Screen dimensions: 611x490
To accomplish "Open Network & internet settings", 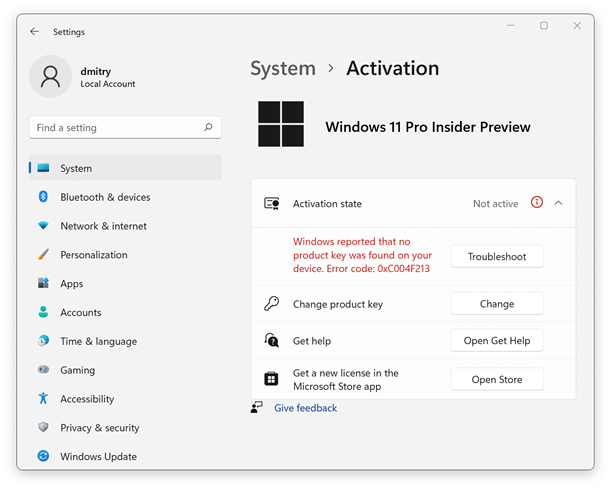I will (x=125, y=226).
